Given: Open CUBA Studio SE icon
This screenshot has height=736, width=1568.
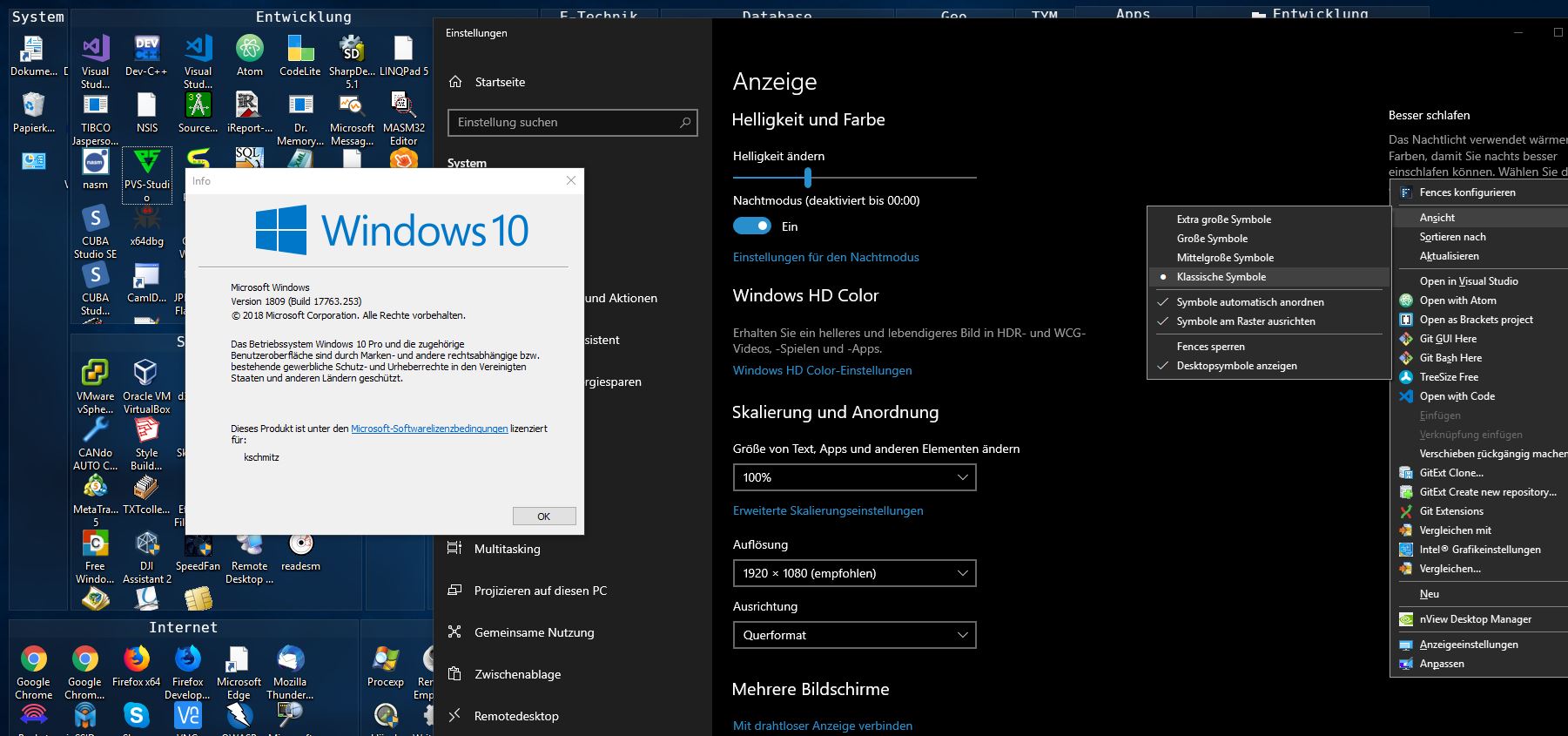Looking at the screenshot, I should point(95,232).
